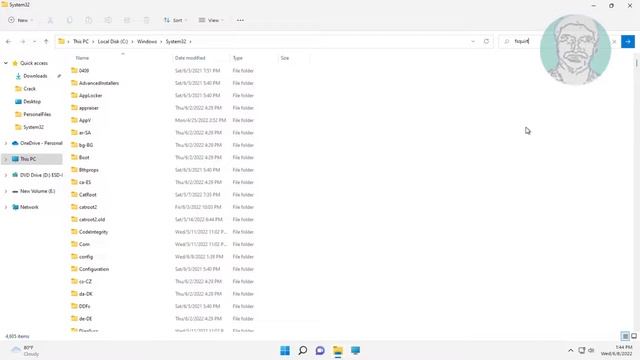Open the Sort dropdown

coord(176,20)
